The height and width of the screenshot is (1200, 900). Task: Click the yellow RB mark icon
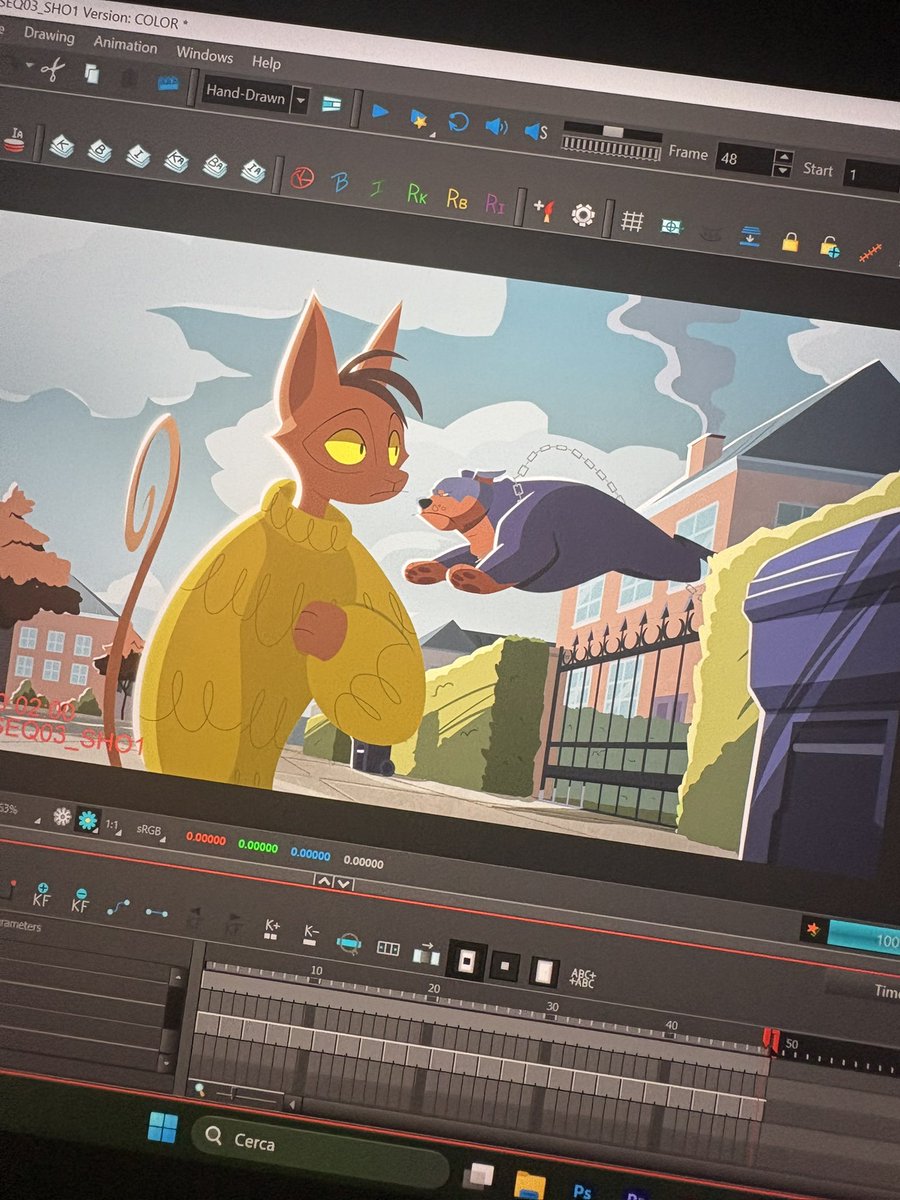tap(456, 198)
